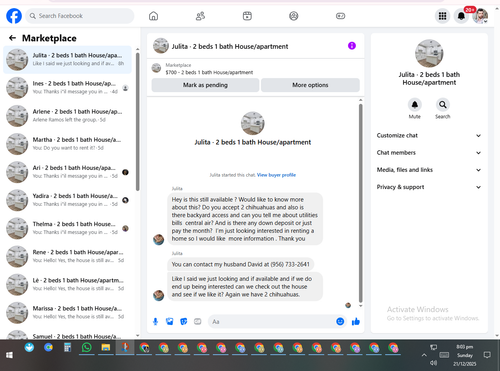The width and height of the screenshot is (500, 371).
Task: Mute the chat using the bell icon
Action: (415, 105)
